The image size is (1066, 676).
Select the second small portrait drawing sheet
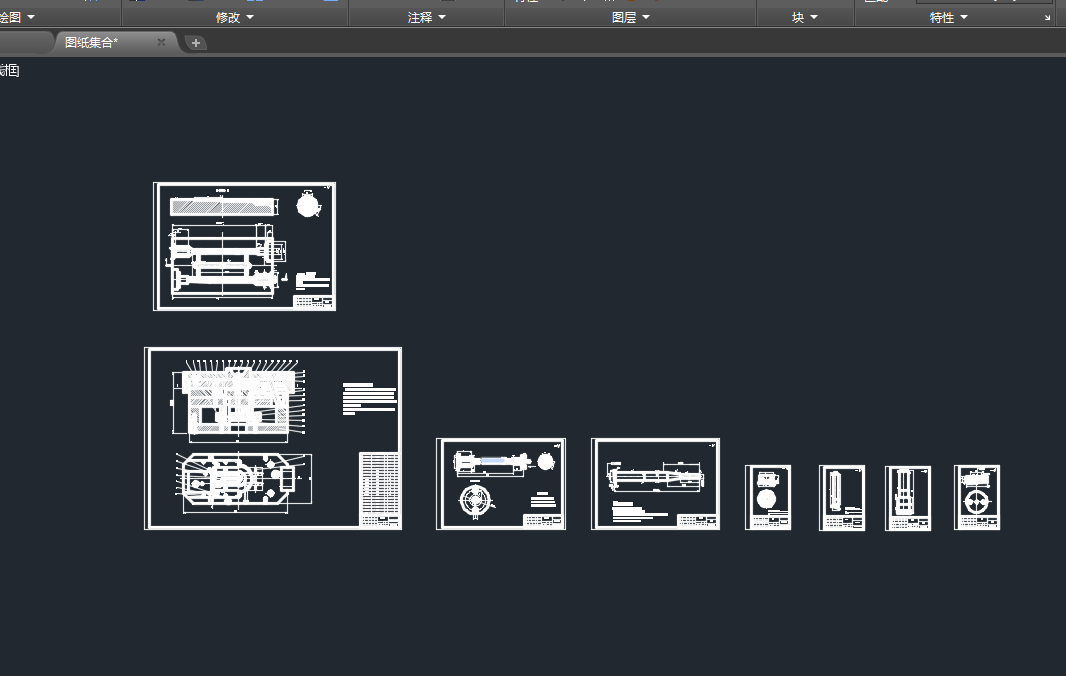point(842,498)
